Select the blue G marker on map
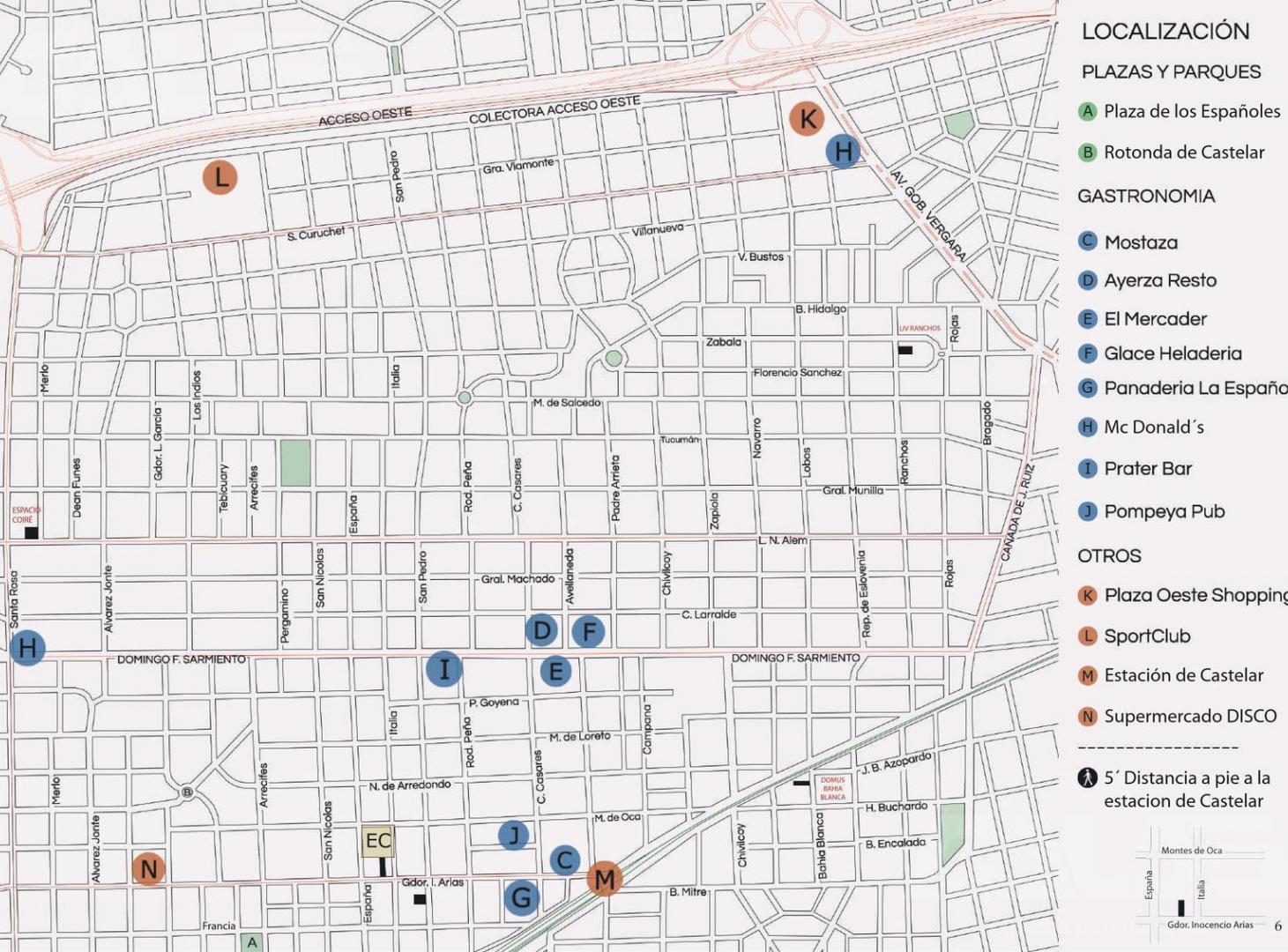Image resolution: width=1288 pixels, height=952 pixels. pos(521,897)
